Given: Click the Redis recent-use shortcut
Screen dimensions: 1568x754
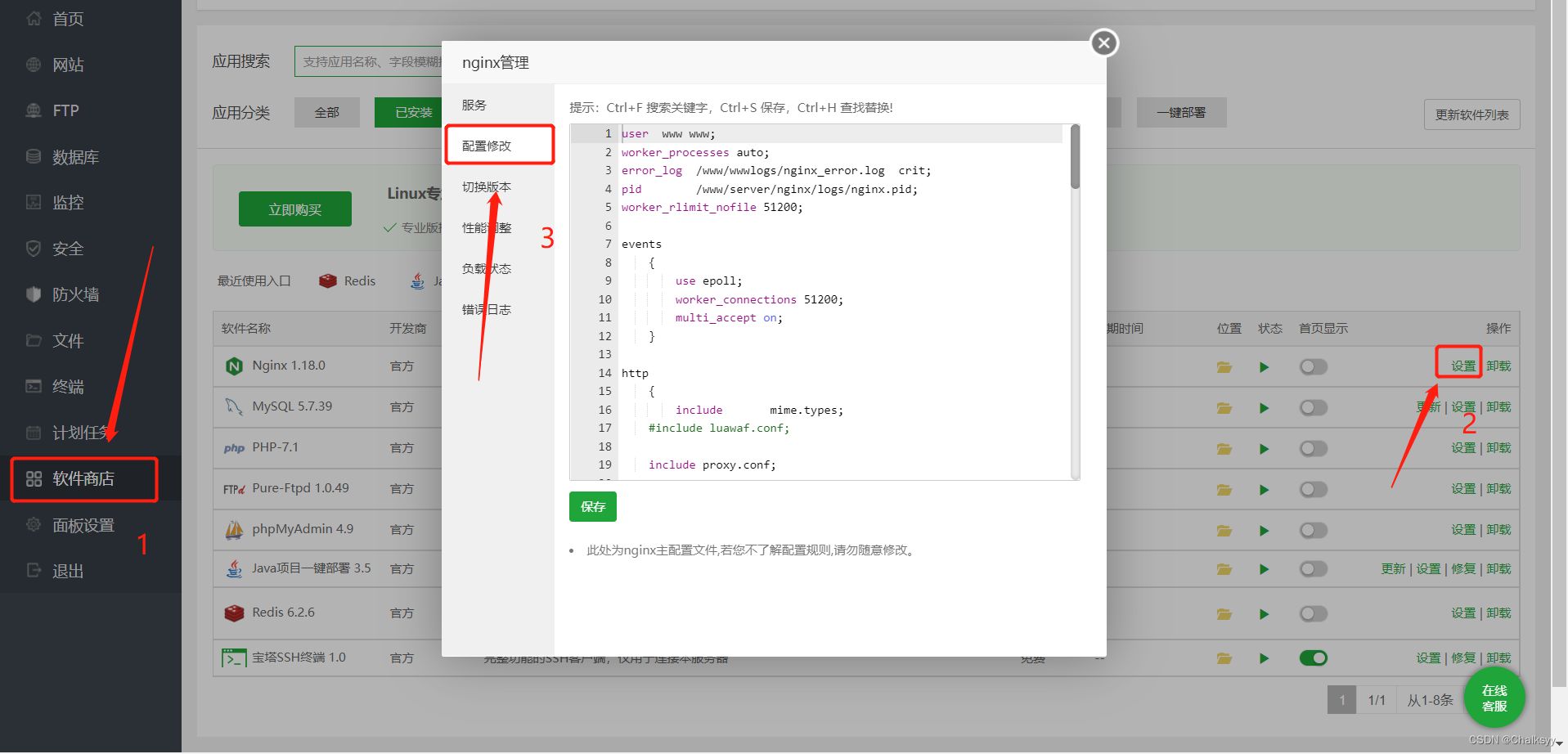Looking at the screenshot, I should [x=348, y=281].
